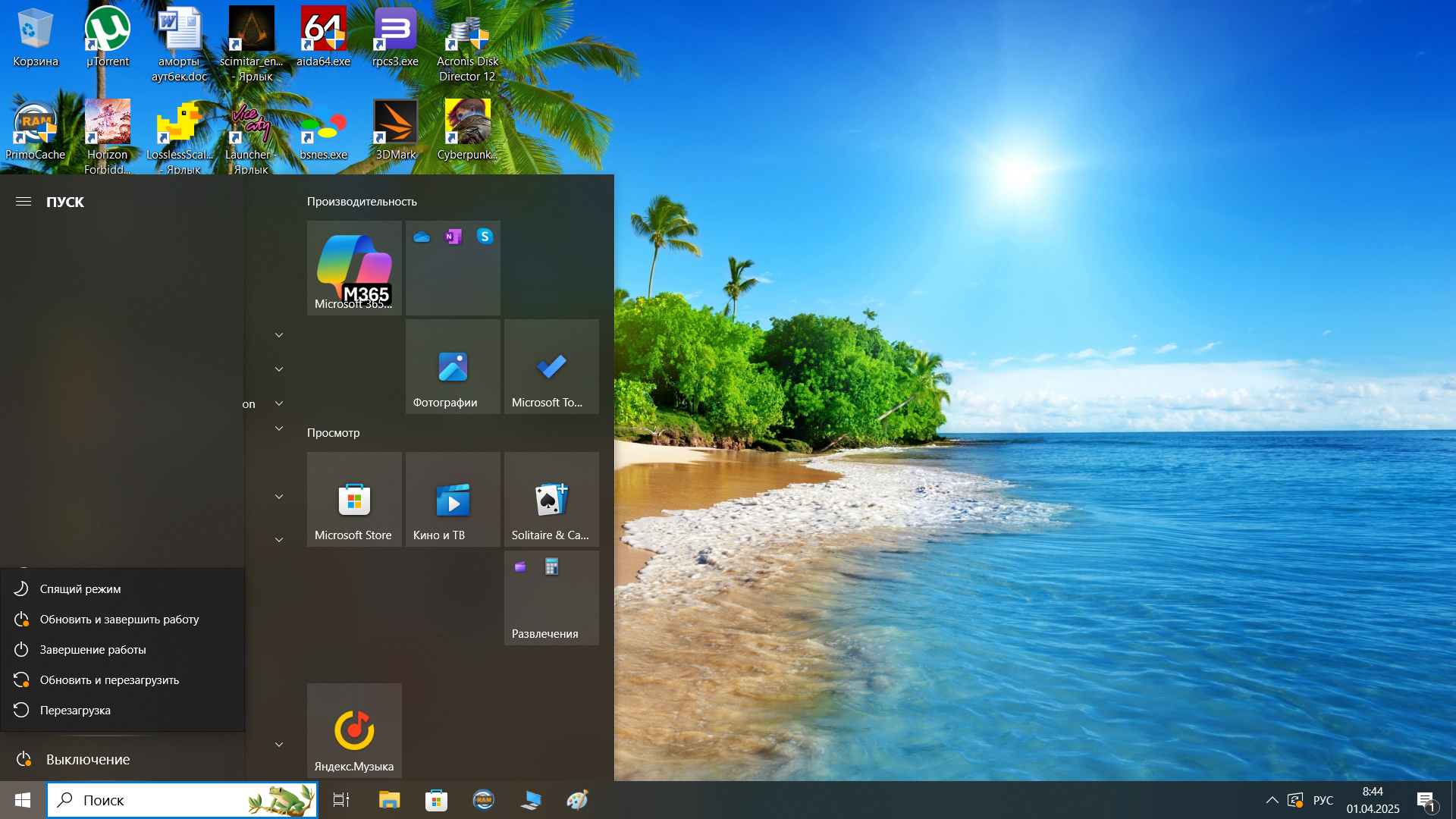Choose Обновить и перезагрузить option
The height and width of the screenshot is (819, 1456).
click(109, 679)
